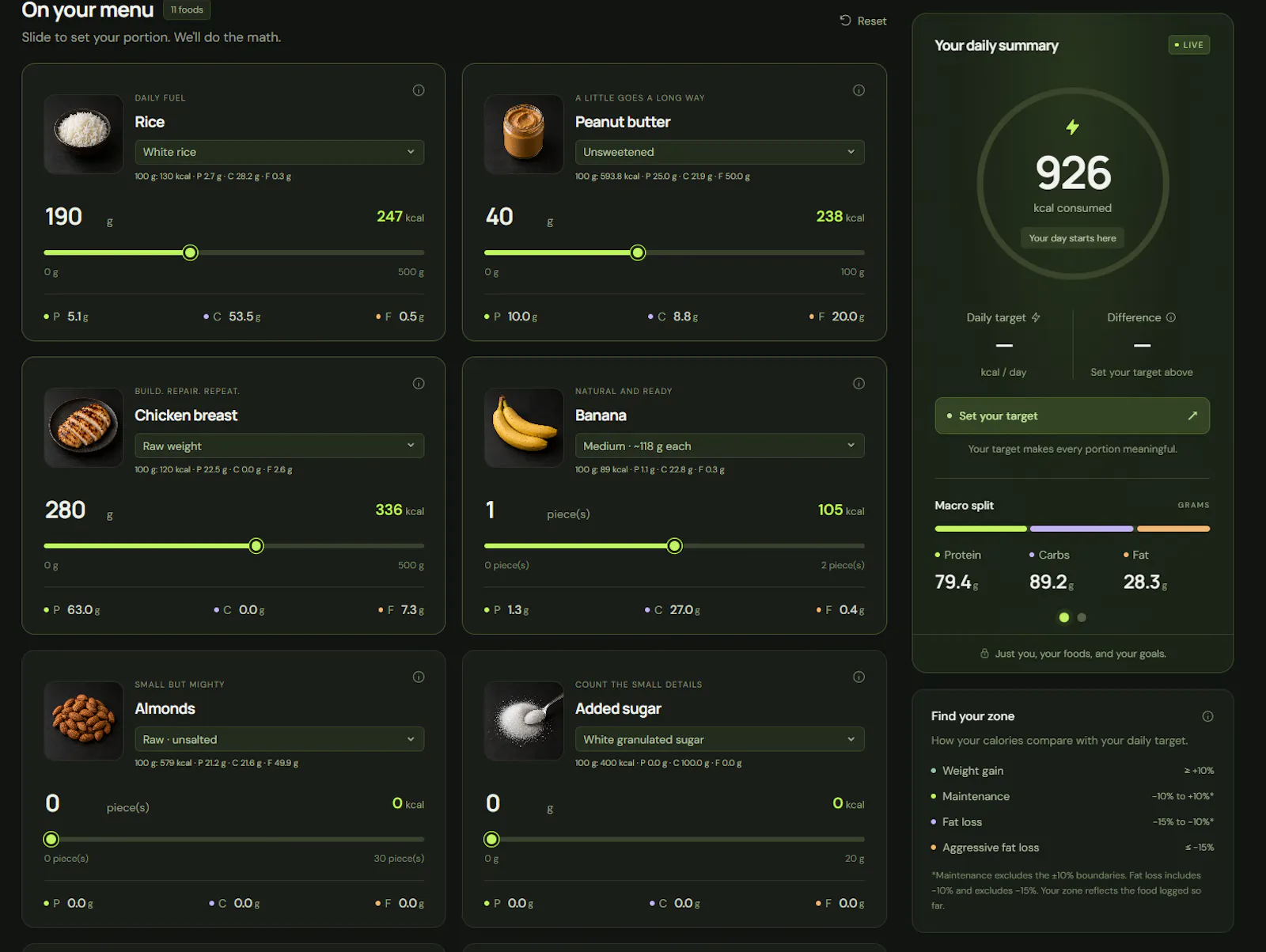Click arrow icon on Set your target
Screen dimensions: 1266x952
pos(1192,415)
